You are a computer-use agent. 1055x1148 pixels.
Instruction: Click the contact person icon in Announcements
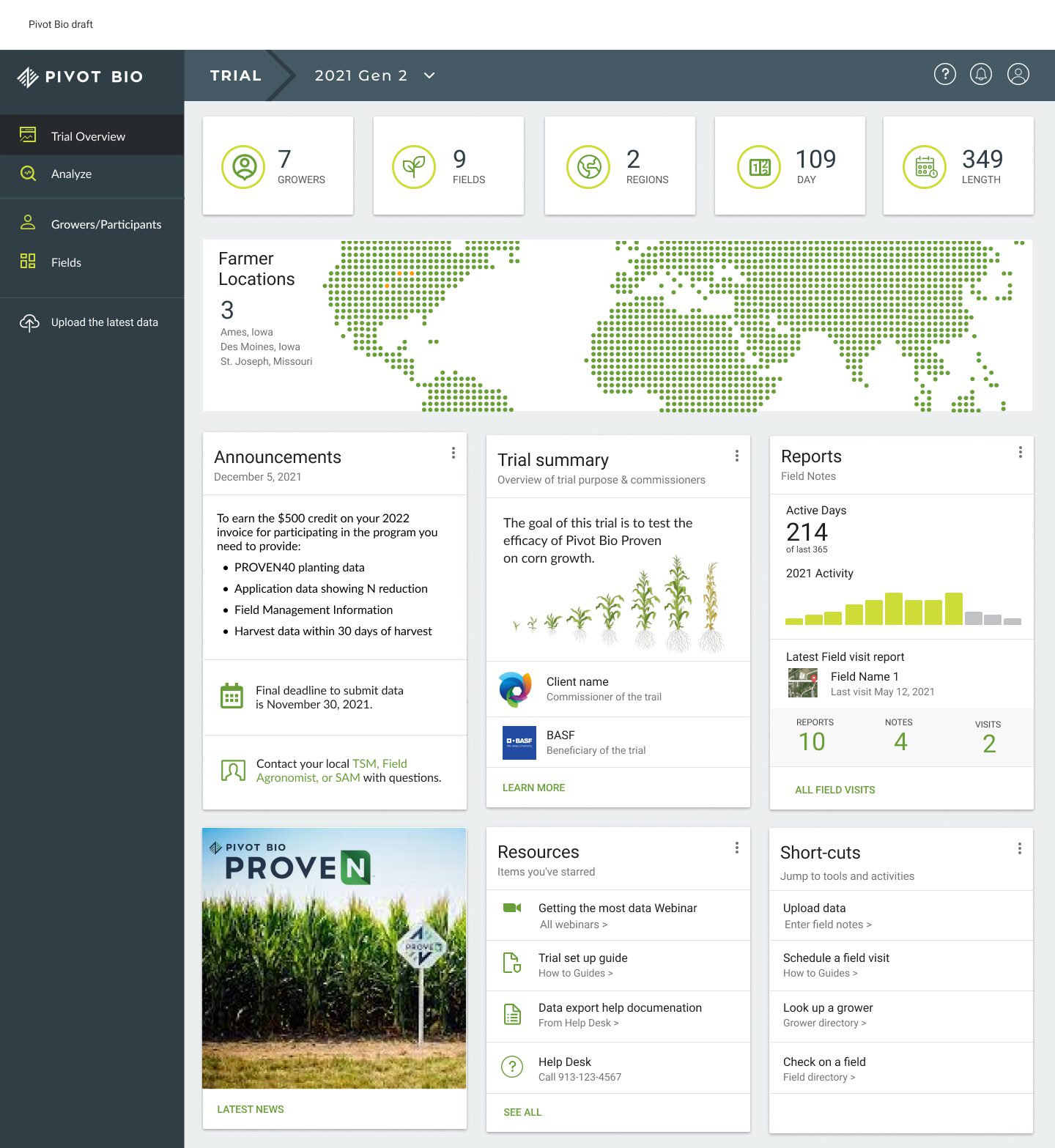click(x=233, y=771)
